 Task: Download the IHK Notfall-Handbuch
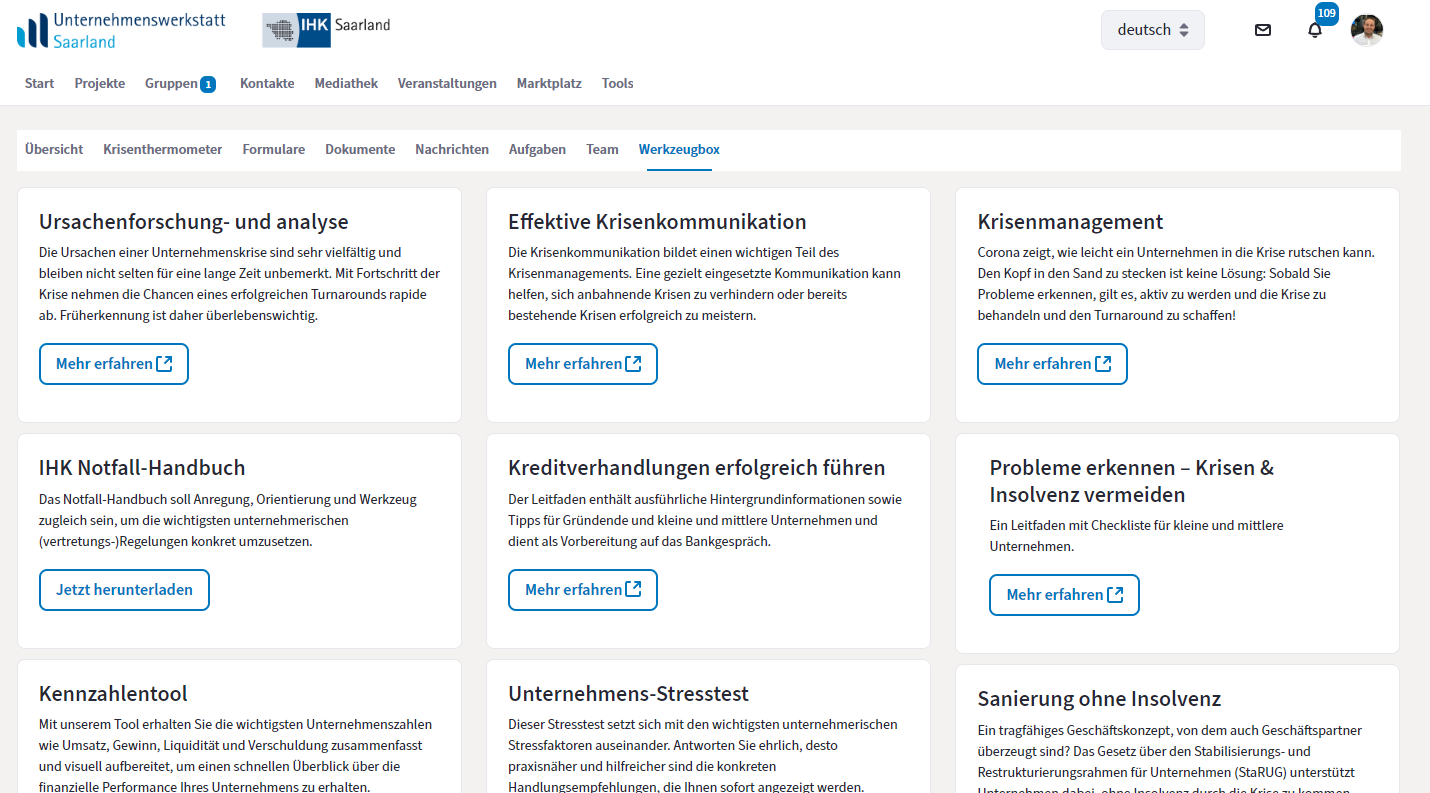(x=124, y=590)
